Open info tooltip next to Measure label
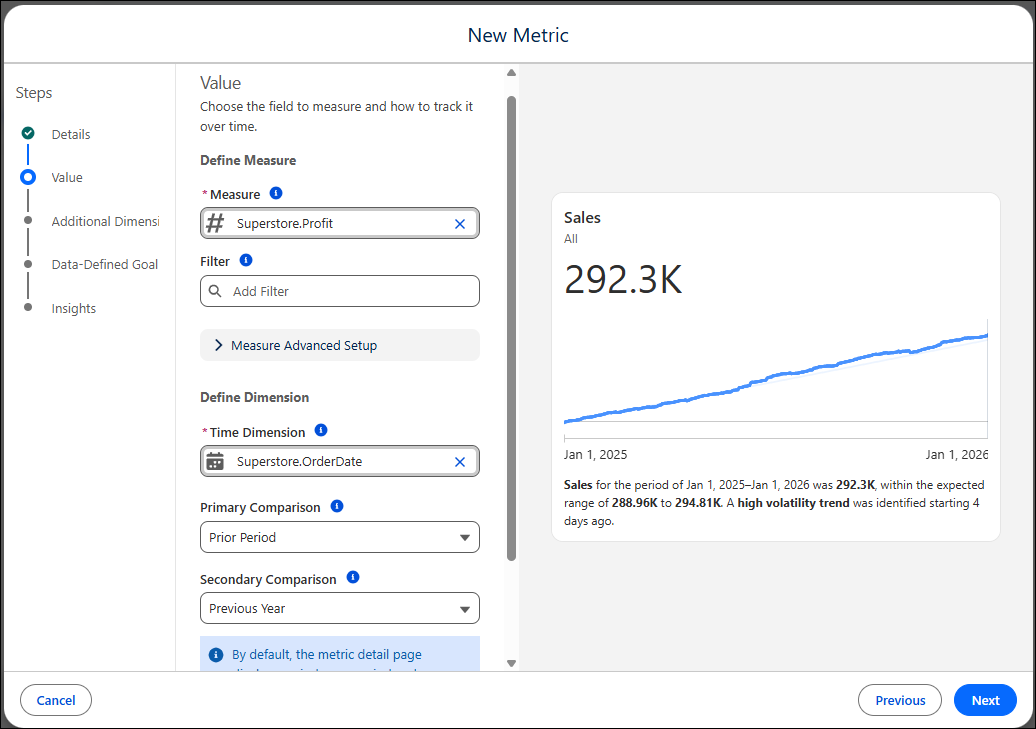 click(x=276, y=193)
